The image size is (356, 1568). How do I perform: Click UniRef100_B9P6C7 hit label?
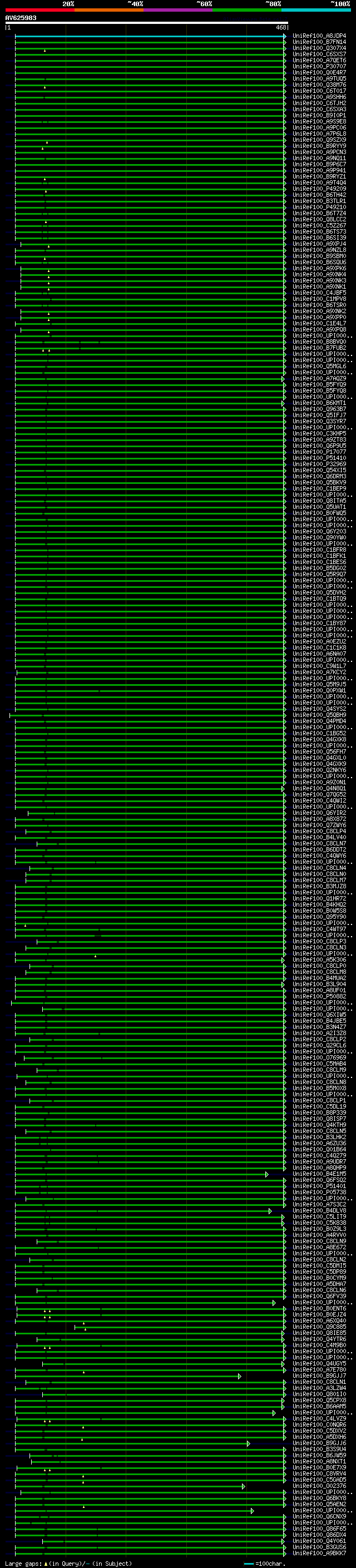(319, 164)
